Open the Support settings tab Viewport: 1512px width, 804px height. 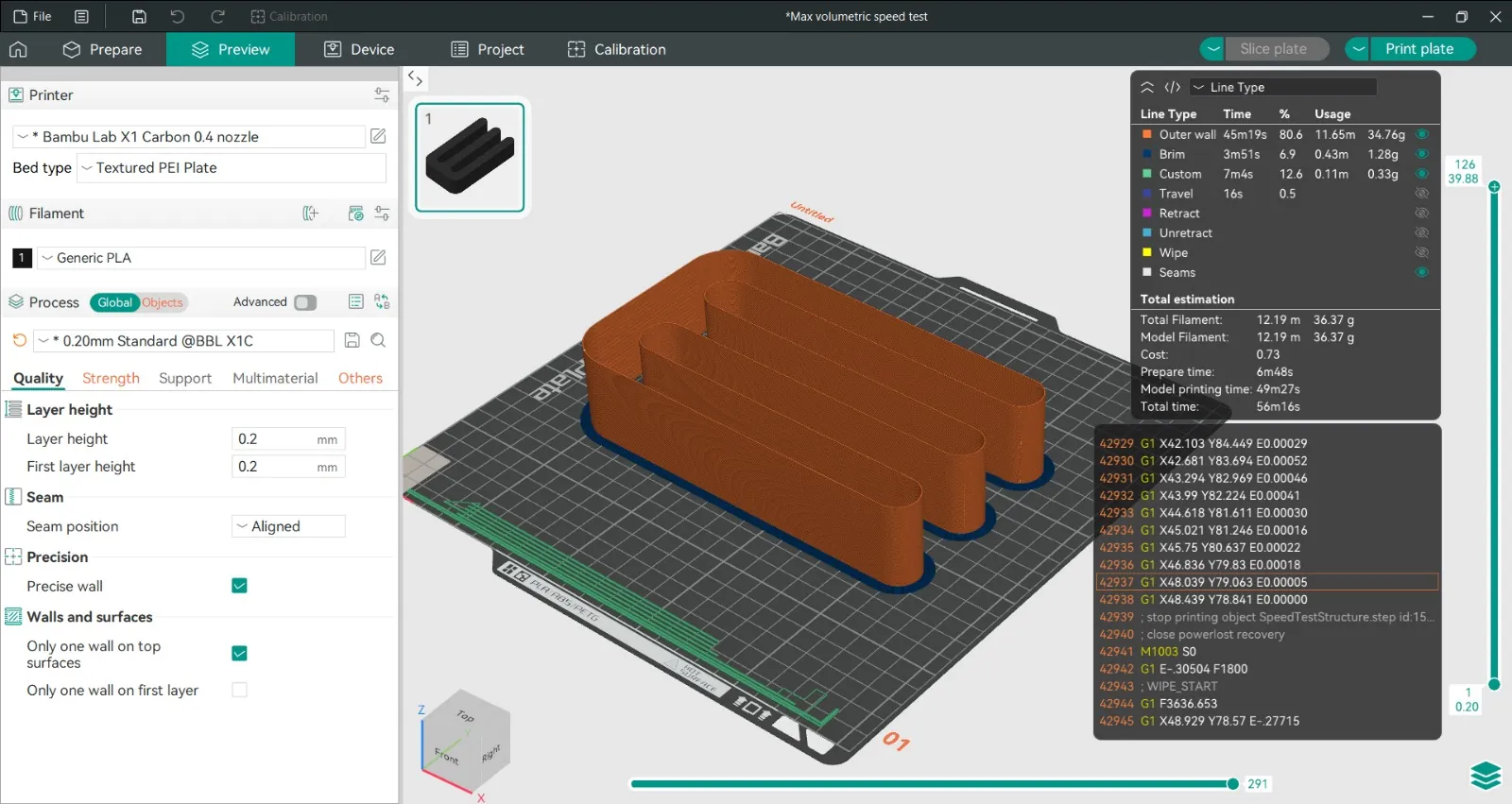[x=185, y=378]
